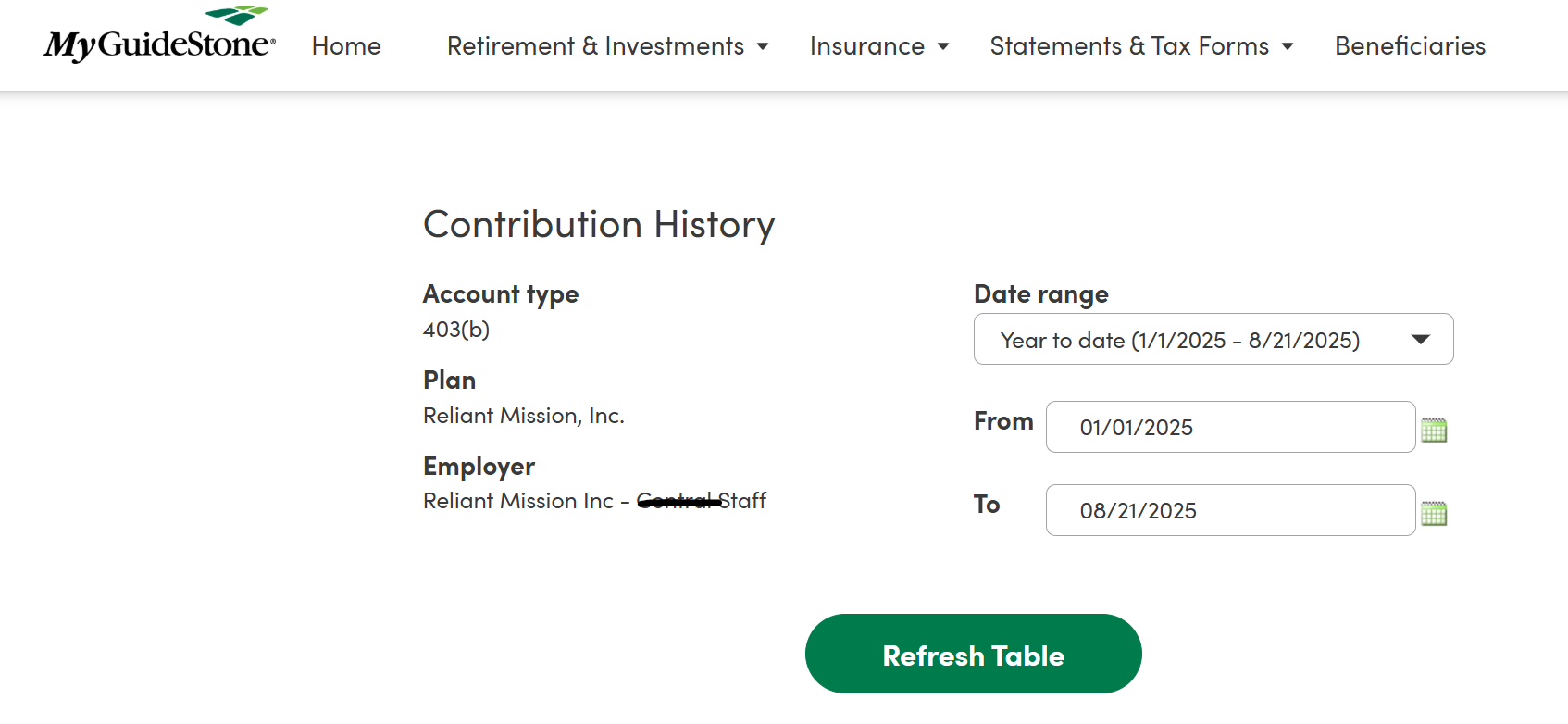Click the MyGuideStone logo
The height and width of the screenshot is (724, 1568).
coord(159,38)
